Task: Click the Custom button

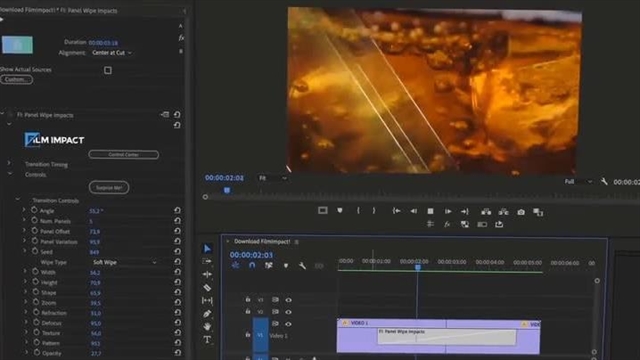Action: (x=17, y=79)
